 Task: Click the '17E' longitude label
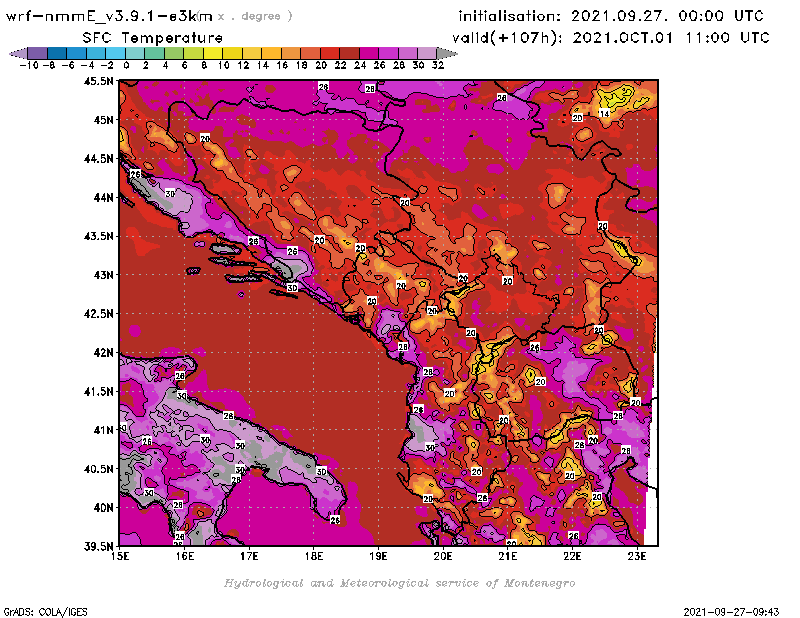tap(249, 556)
